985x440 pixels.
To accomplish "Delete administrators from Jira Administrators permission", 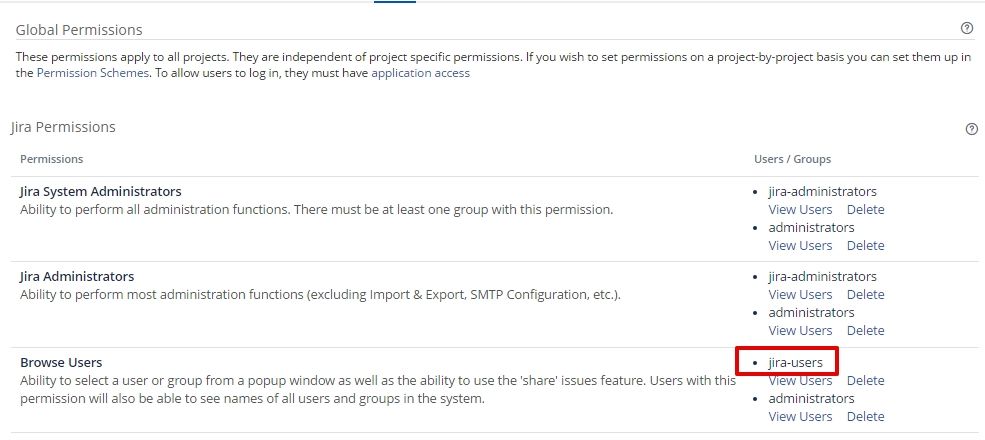I will tap(865, 330).
